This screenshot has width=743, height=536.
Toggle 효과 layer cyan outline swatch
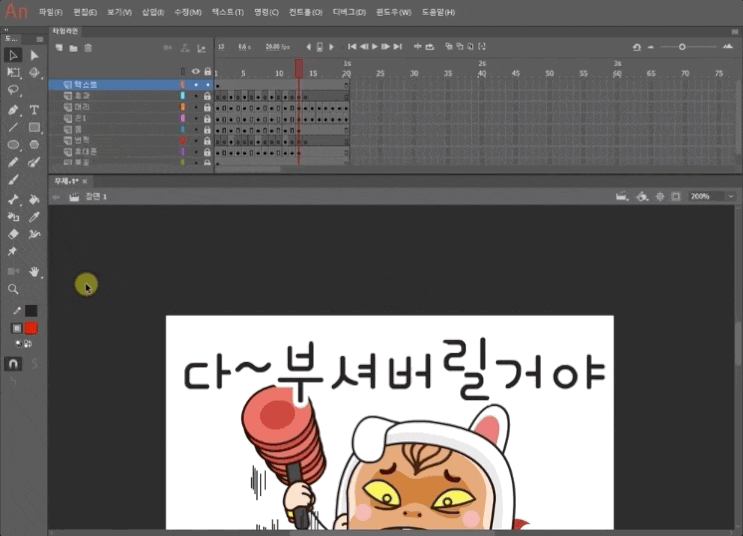pos(183,96)
